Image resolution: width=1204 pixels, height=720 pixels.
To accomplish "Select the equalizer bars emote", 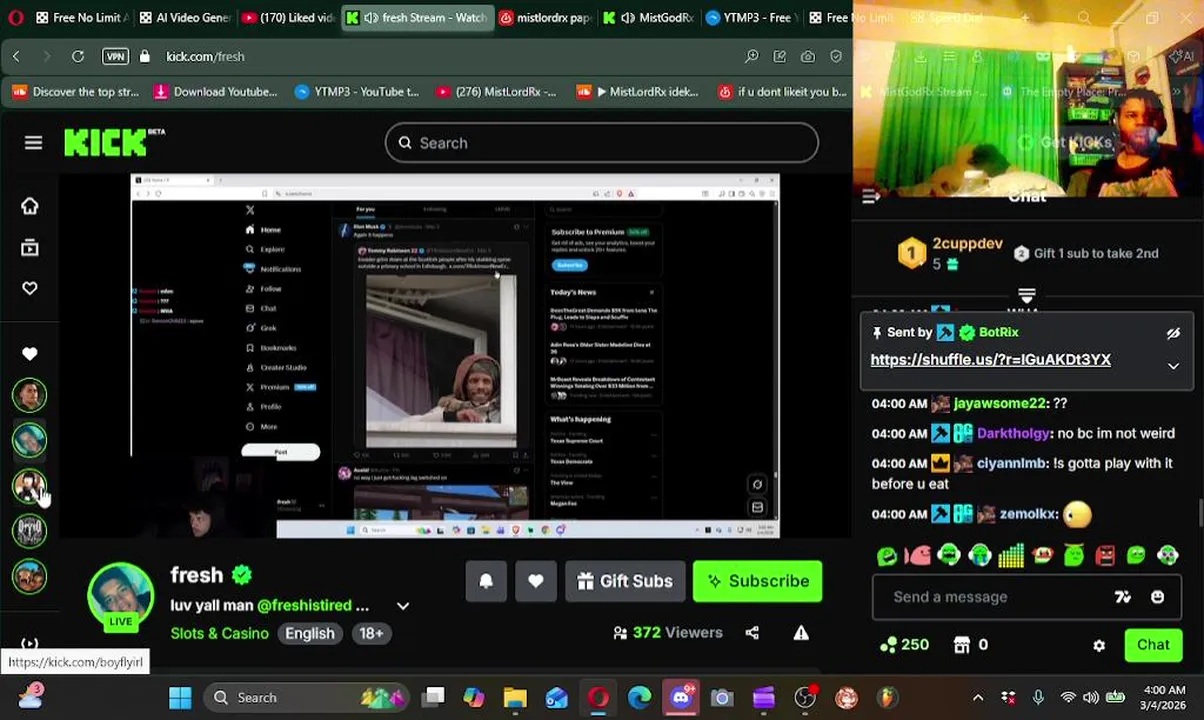I will [1011, 555].
